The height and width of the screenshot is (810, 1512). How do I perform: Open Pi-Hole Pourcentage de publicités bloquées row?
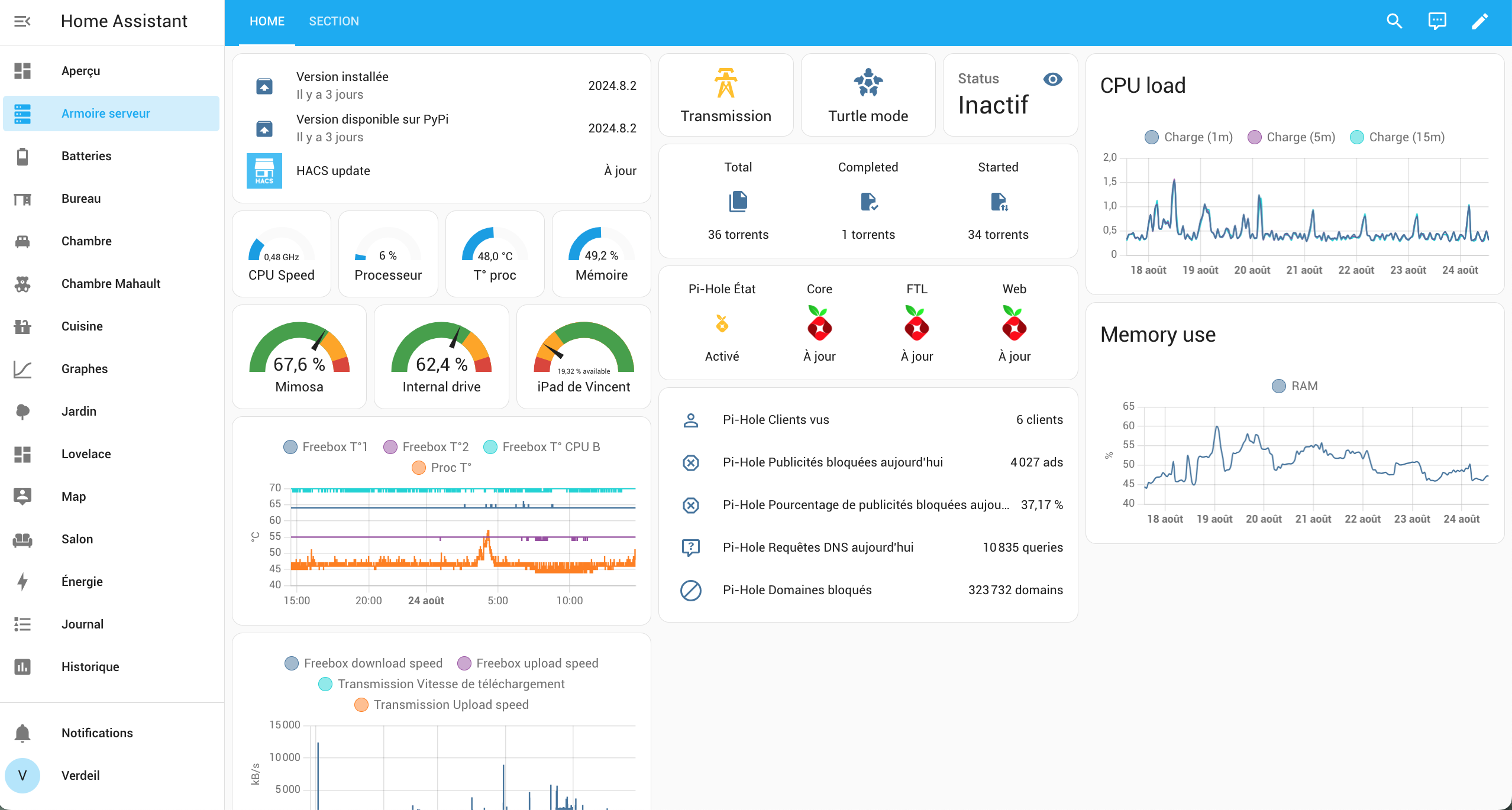[868, 505]
